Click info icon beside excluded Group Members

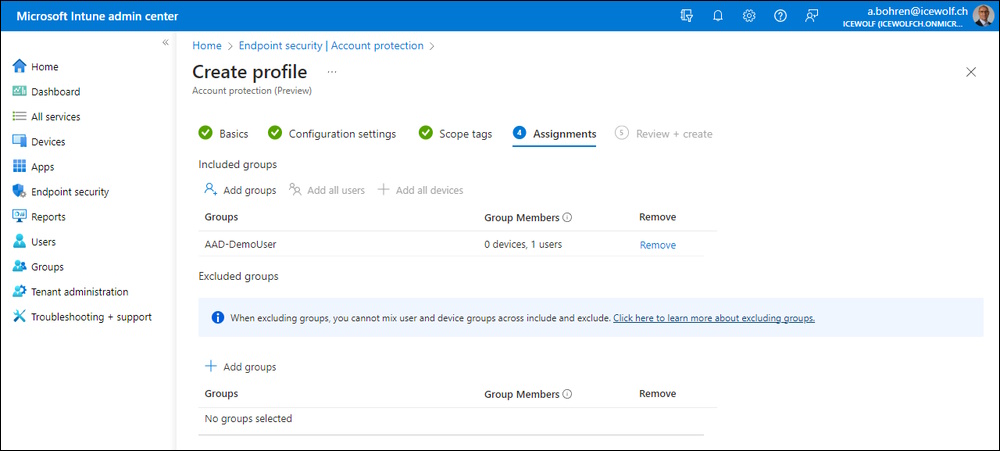click(x=568, y=394)
